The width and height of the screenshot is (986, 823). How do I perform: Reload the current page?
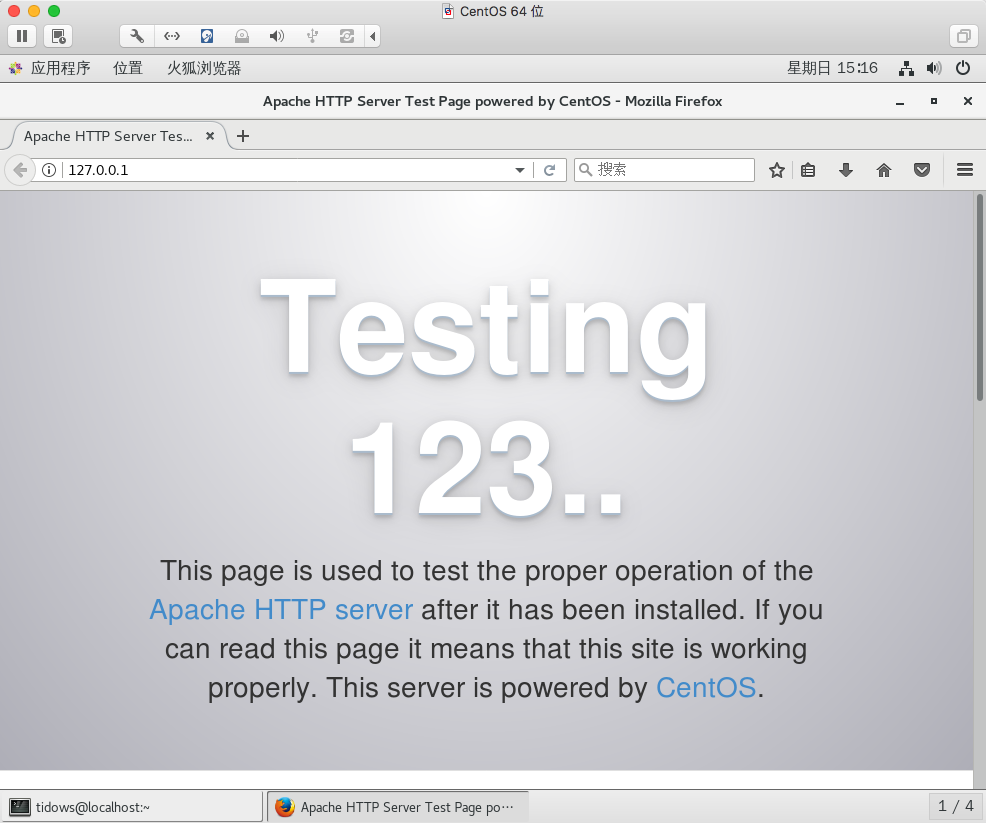click(x=550, y=170)
